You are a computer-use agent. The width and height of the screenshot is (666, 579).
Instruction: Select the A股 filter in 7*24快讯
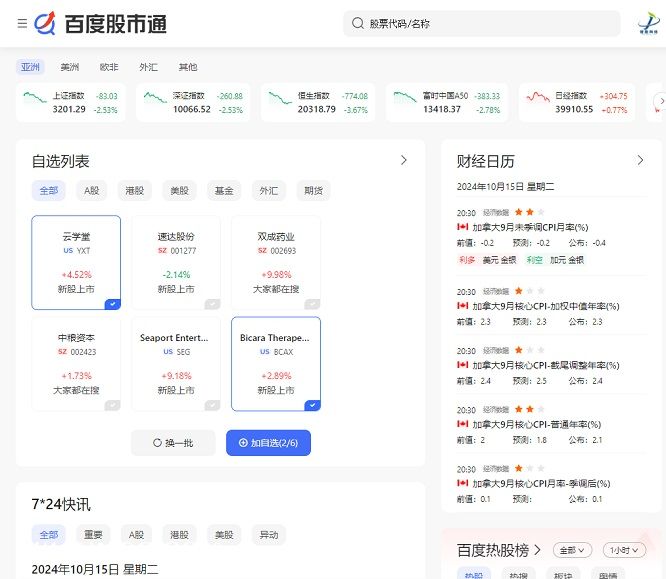pyautogui.click(x=136, y=535)
